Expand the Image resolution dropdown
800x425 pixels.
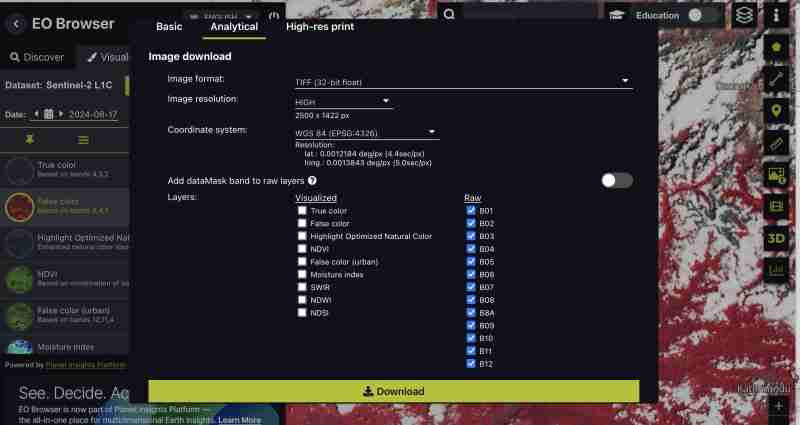pos(343,102)
